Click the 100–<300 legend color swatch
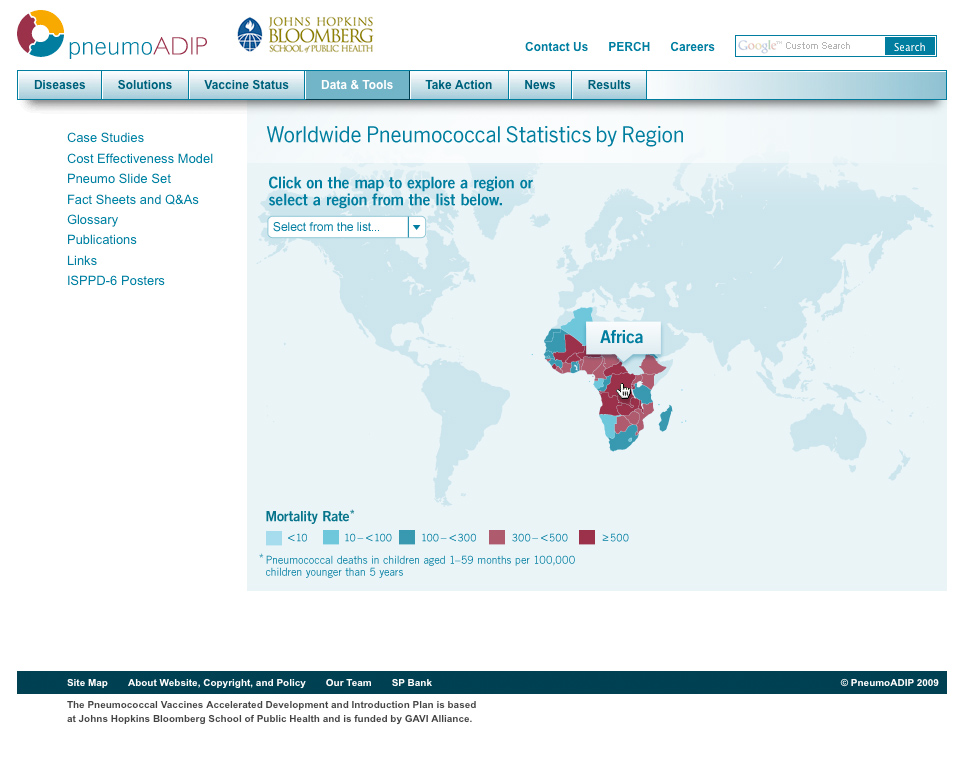Viewport: 968px width, 766px height. click(x=407, y=538)
